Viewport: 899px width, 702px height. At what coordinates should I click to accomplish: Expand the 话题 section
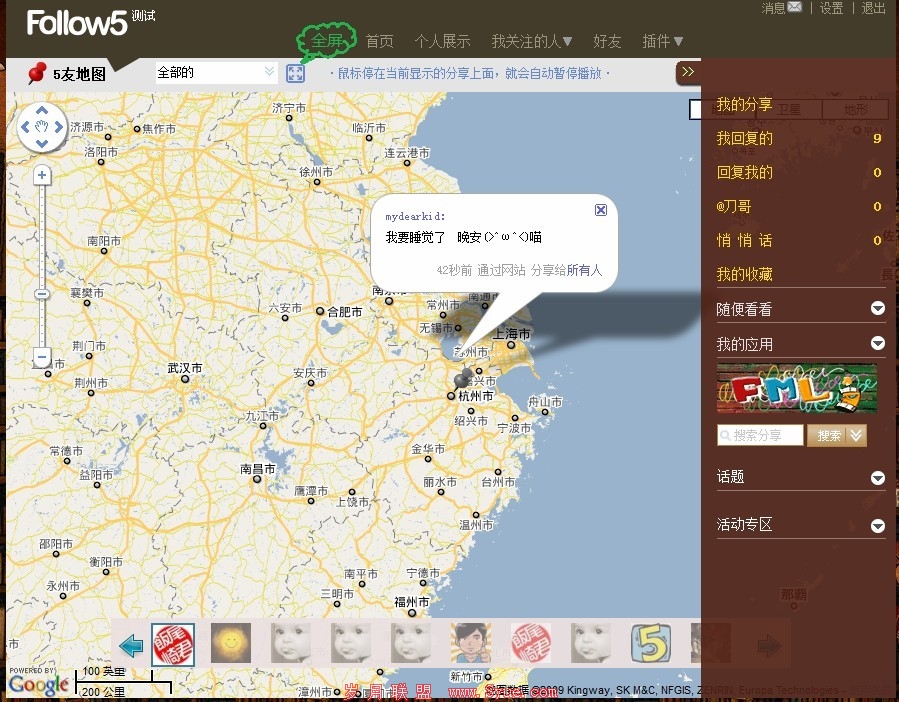pyautogui.click(x=878, y=477)
